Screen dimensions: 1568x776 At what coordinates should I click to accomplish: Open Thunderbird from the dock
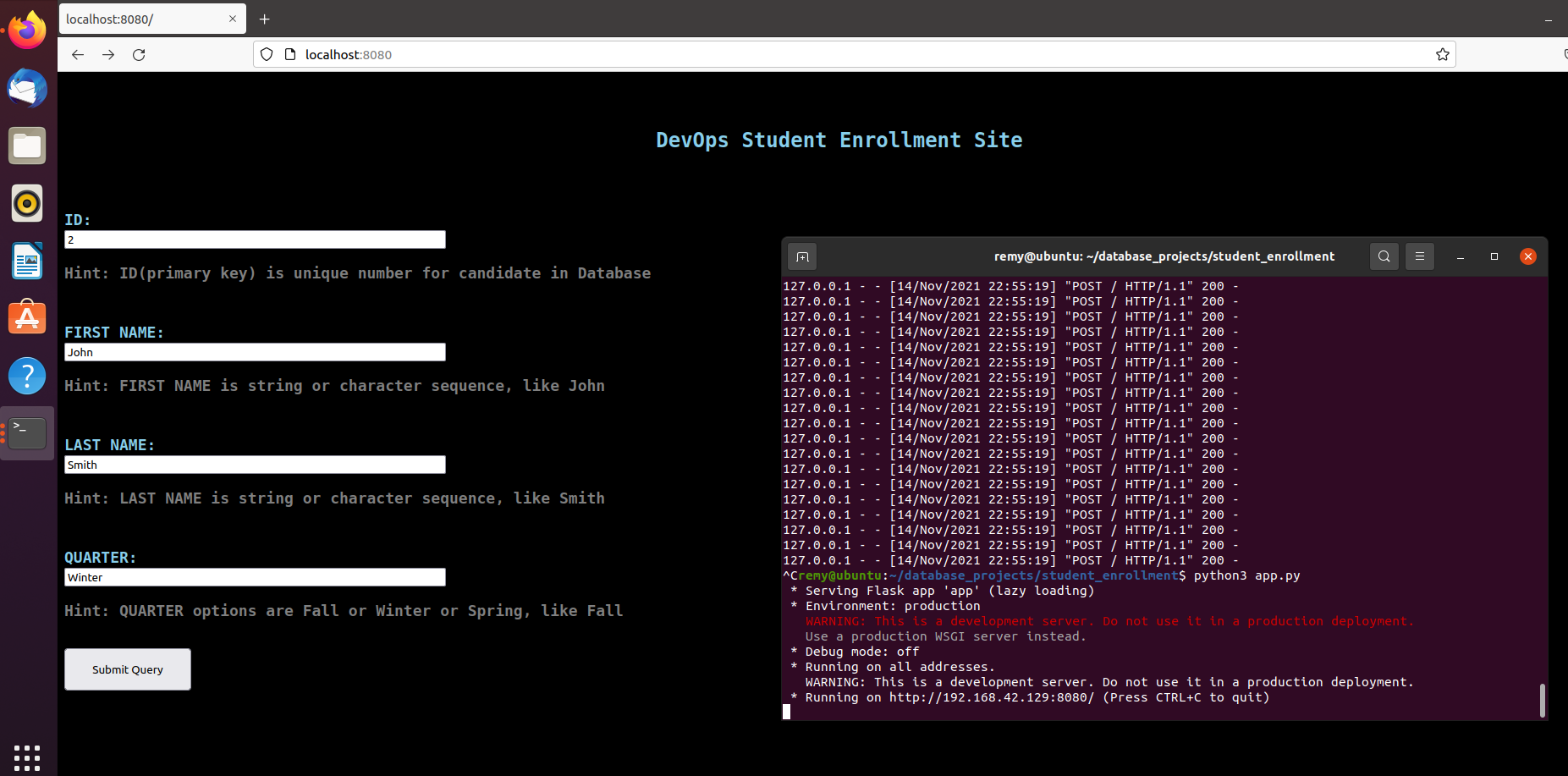click(x=27, y=87)
